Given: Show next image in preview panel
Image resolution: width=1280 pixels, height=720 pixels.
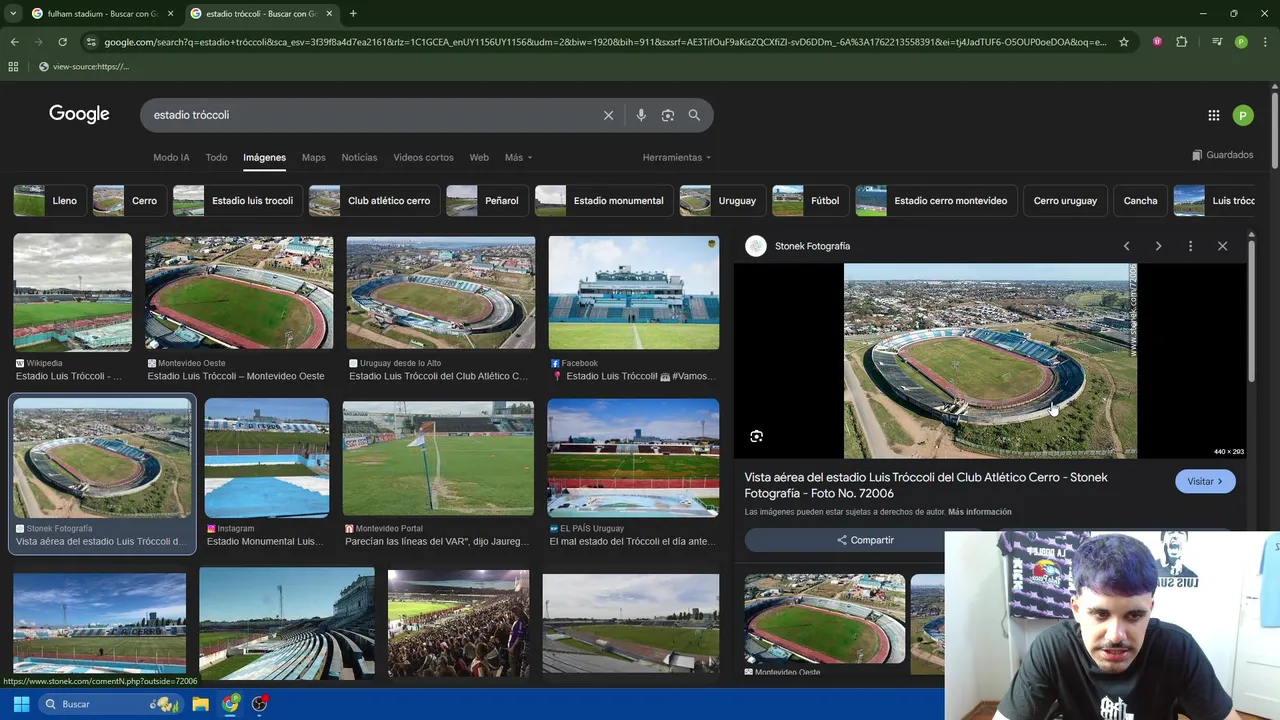Looking at the screenshot, I should pyautogui.click(x=1158, y=246).
